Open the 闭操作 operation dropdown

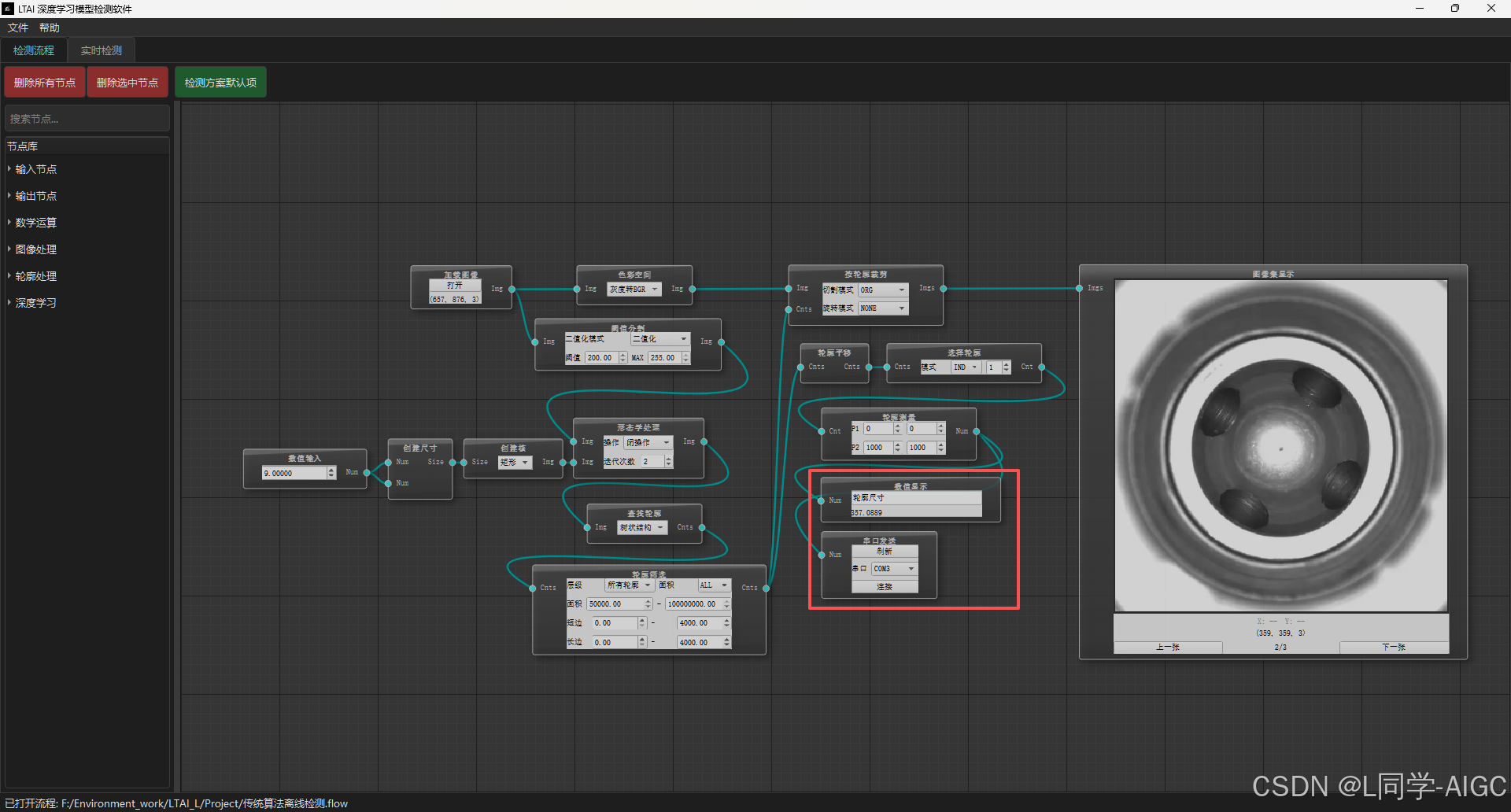648,443
